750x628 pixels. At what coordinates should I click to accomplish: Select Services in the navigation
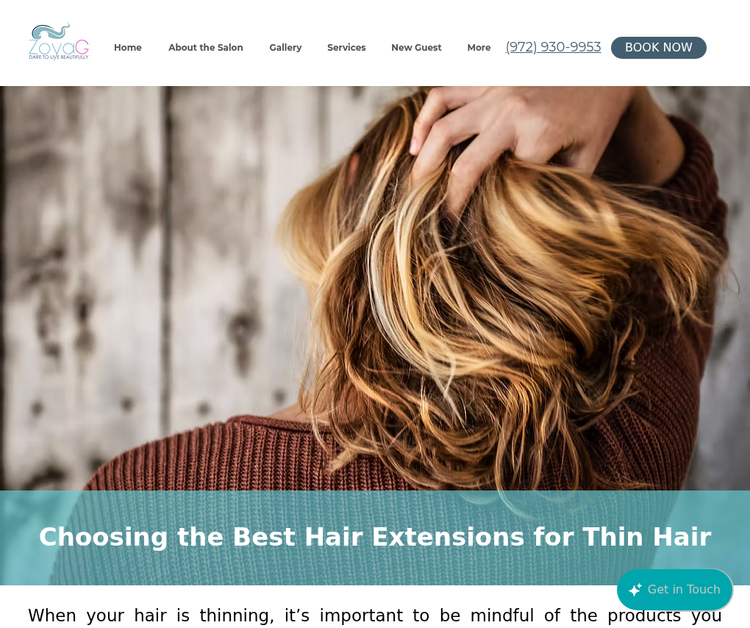[346, 47]
